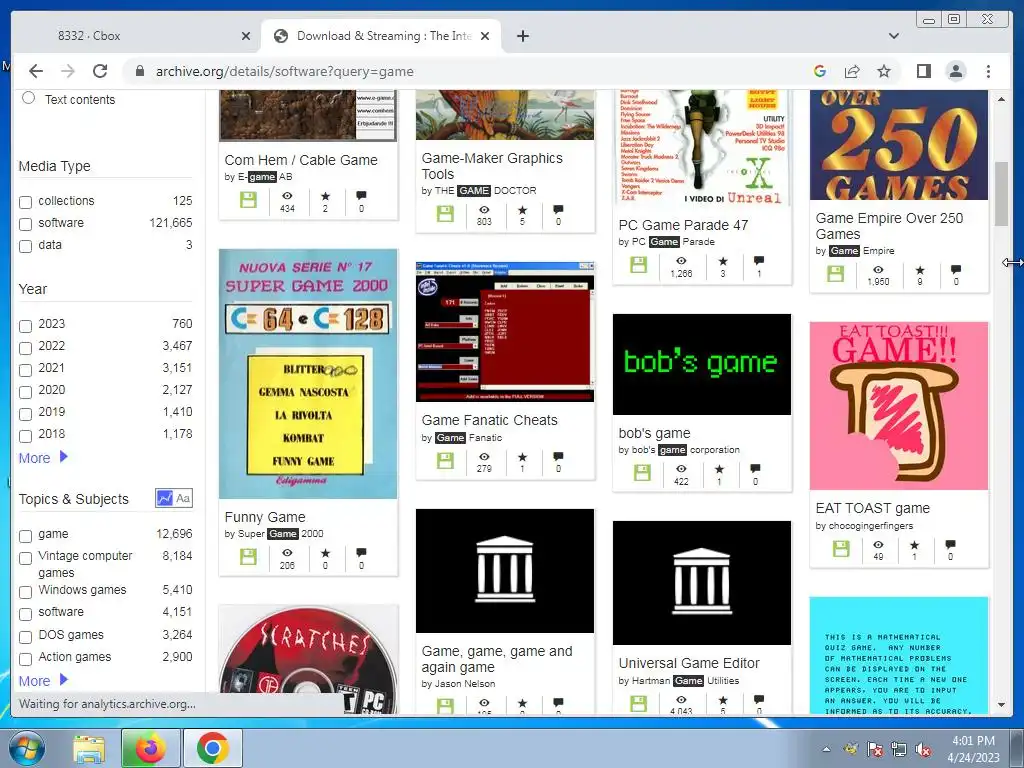The image size is (1024, 768).
Task: Open PC Game Parade 47 item
Action: click(683, 225)
